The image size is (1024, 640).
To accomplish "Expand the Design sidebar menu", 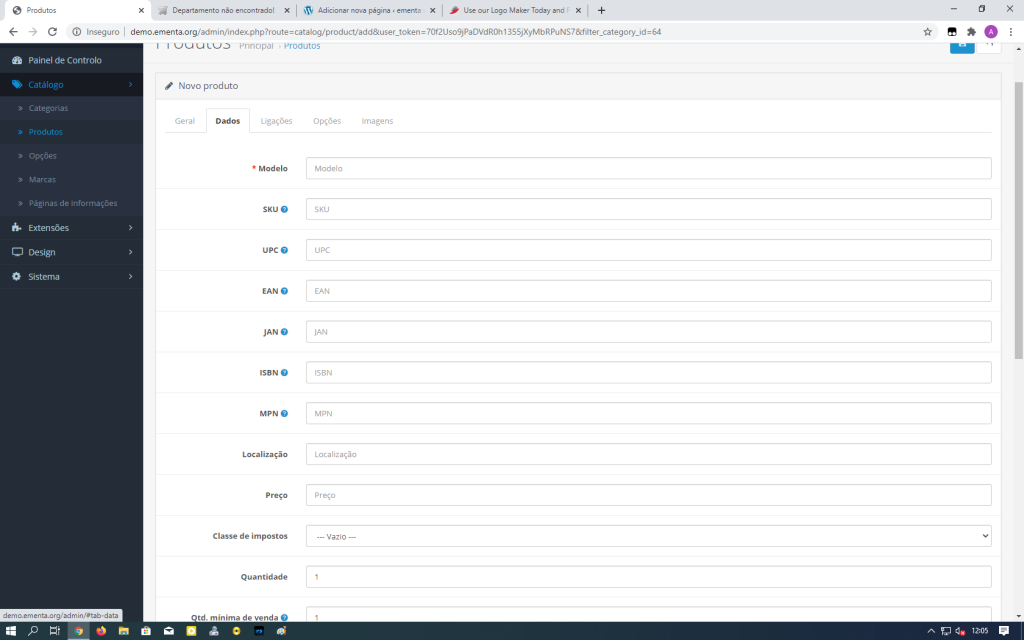I will tap(71, 252).
